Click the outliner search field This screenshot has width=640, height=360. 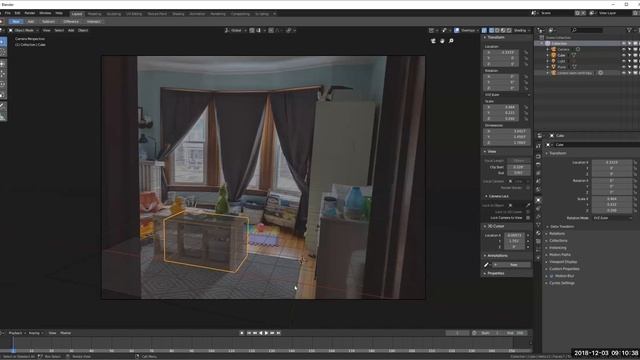pyautogui.click(x=587, y=30)
